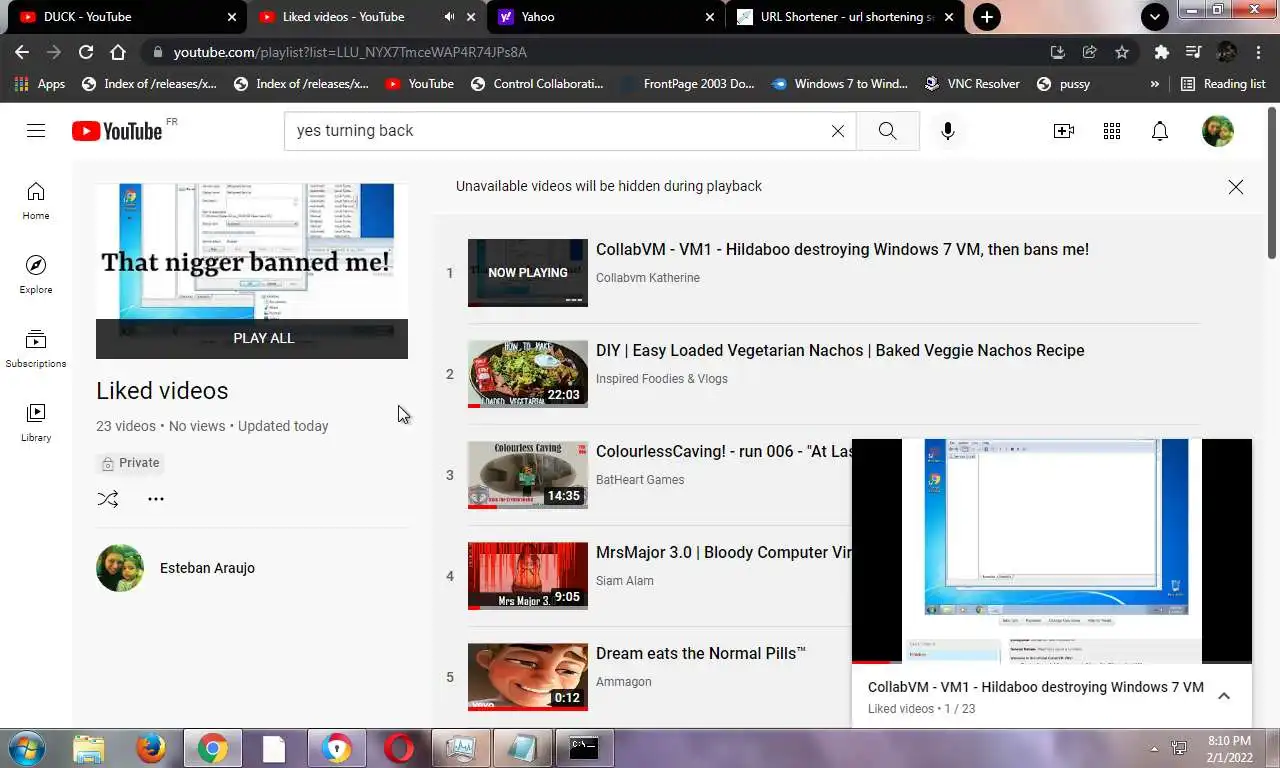Open the Apps bookmarks shortcut

(x=40, y=84)
